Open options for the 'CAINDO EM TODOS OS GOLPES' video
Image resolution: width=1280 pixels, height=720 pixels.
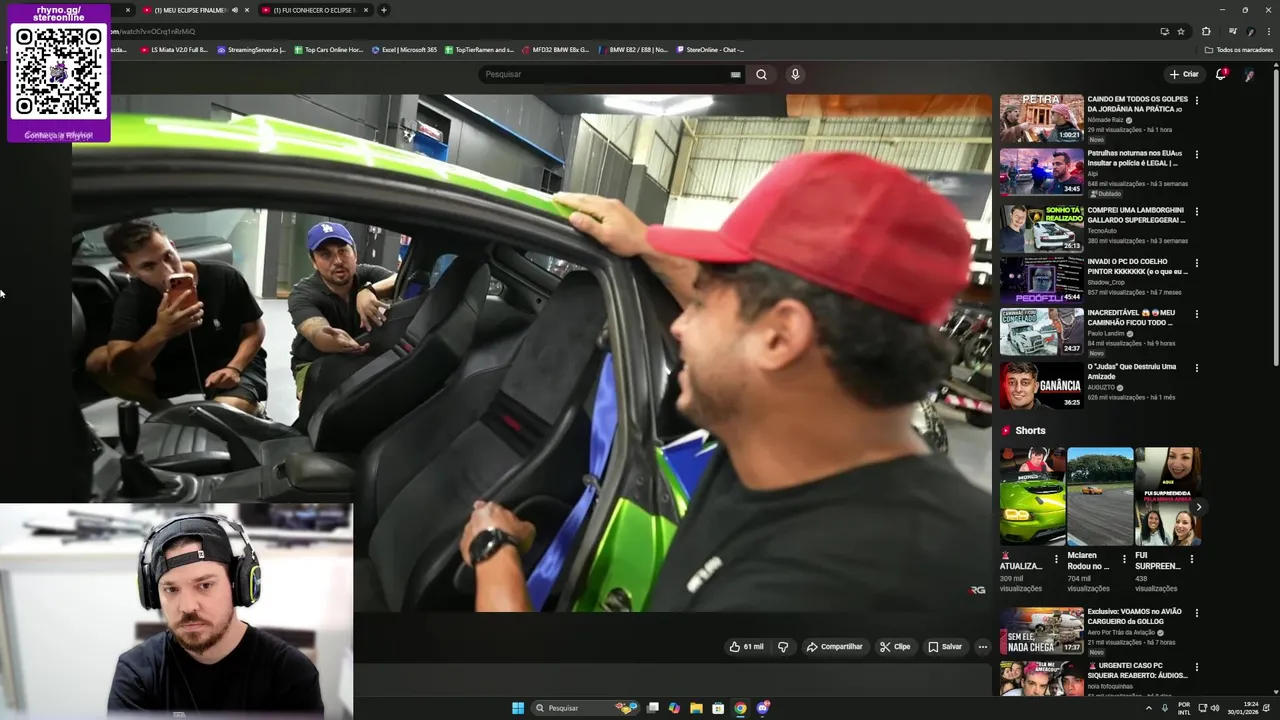pos(1196,101)
